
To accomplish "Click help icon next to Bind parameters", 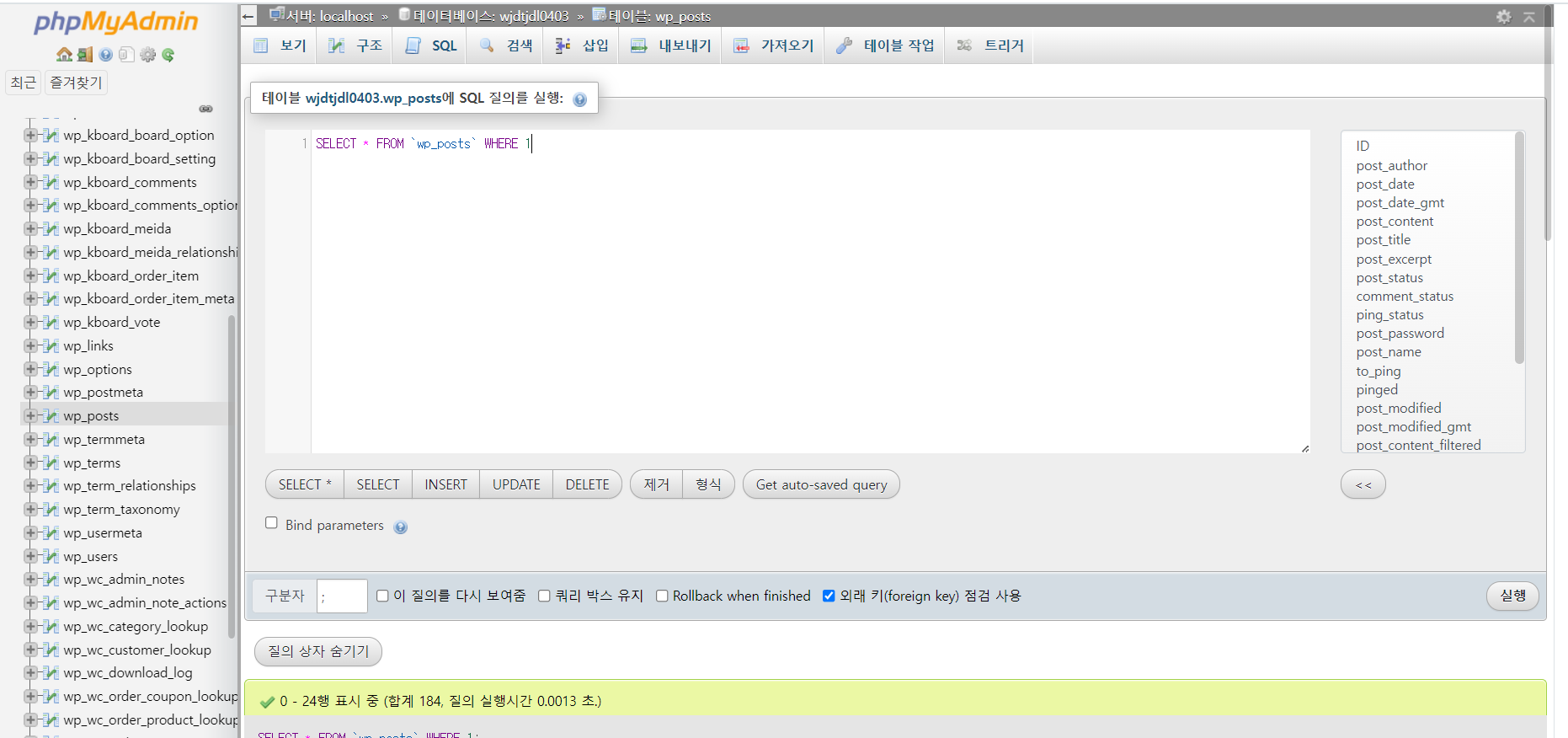I will click(400, 527).
